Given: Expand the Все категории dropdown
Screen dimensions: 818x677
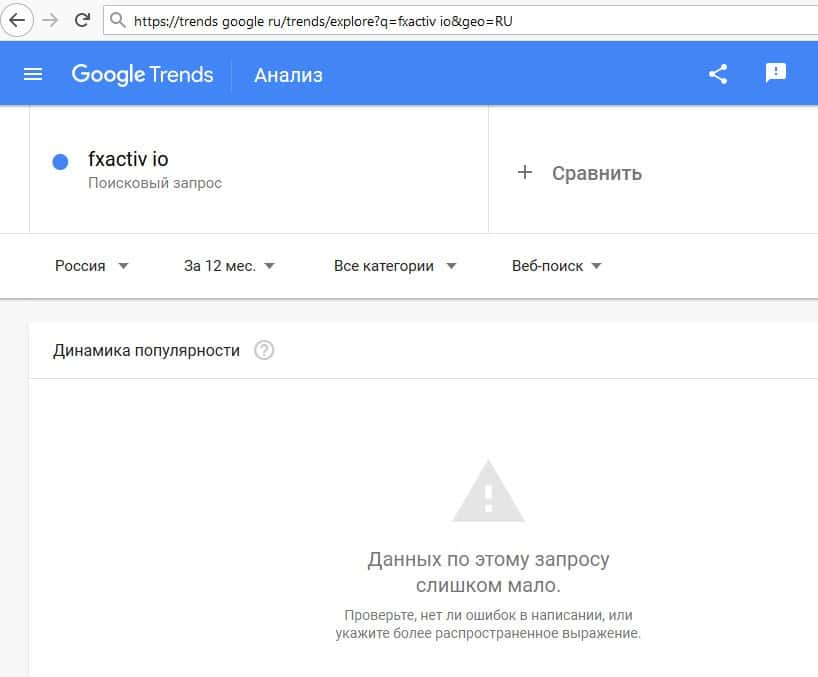Looking at the screenshot, I should click(x=394, y=266).
